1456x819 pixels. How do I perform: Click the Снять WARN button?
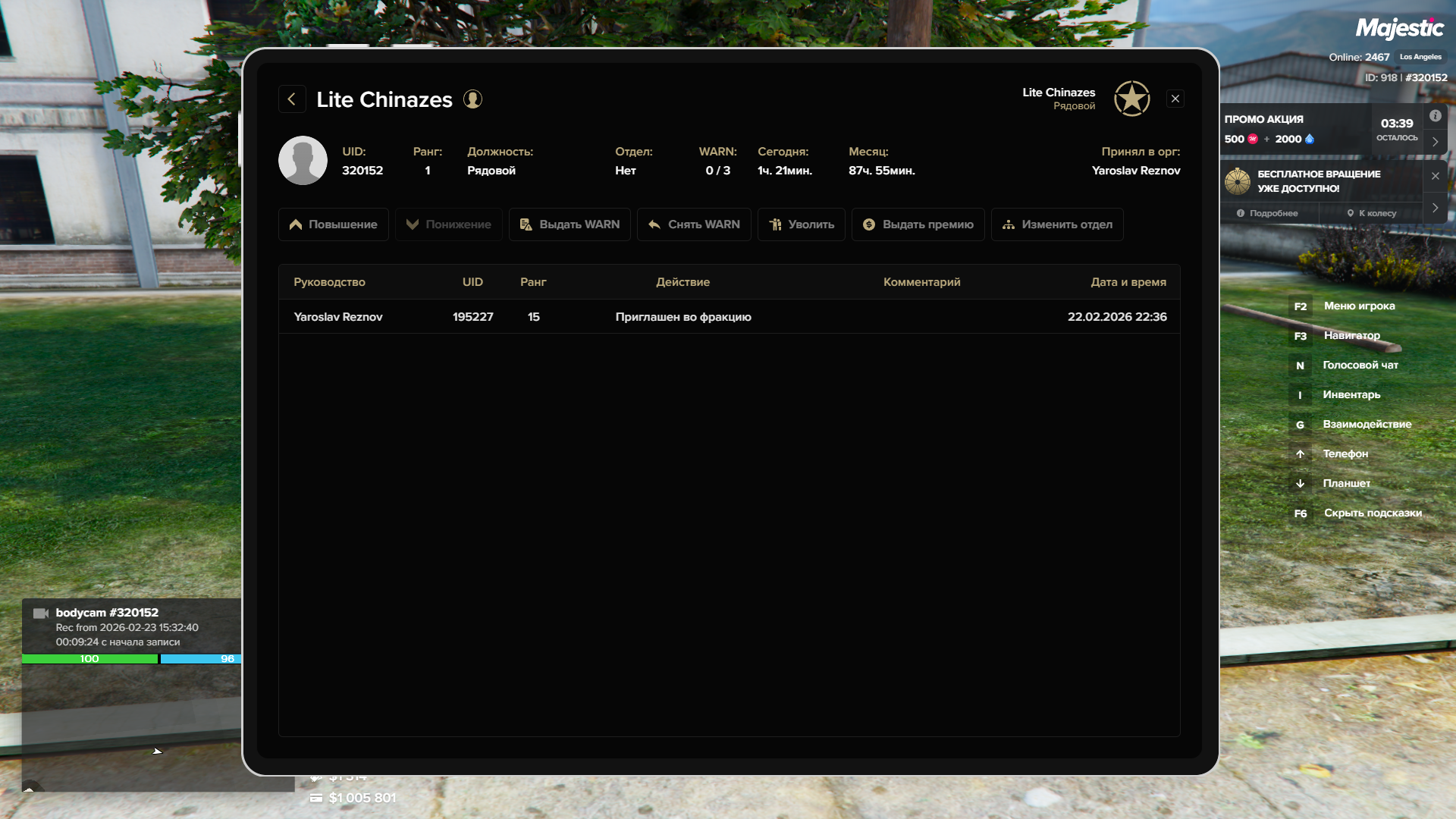[694, 224]
